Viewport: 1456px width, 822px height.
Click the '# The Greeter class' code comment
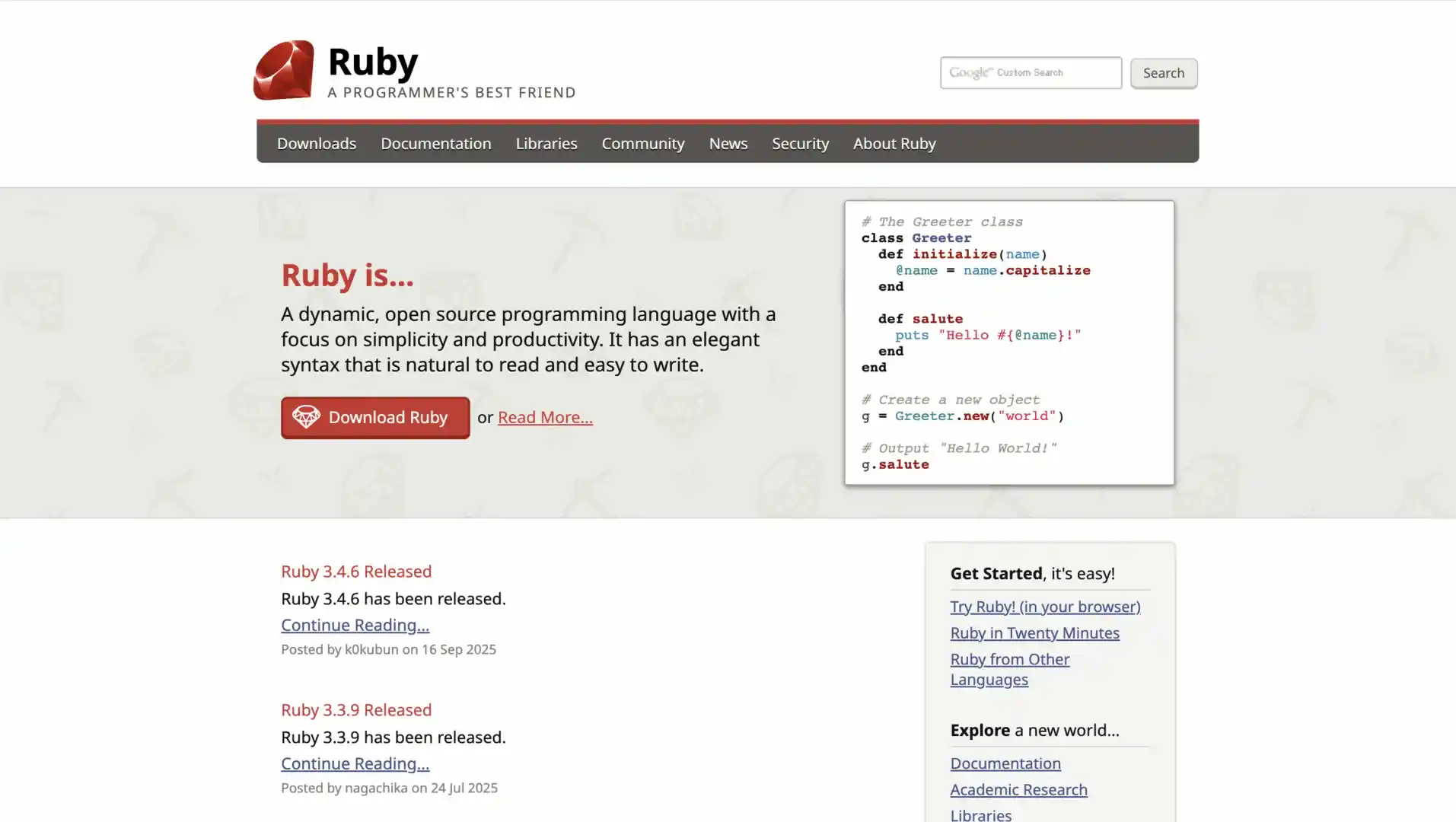pyautogui.click(x=941, y=222)
